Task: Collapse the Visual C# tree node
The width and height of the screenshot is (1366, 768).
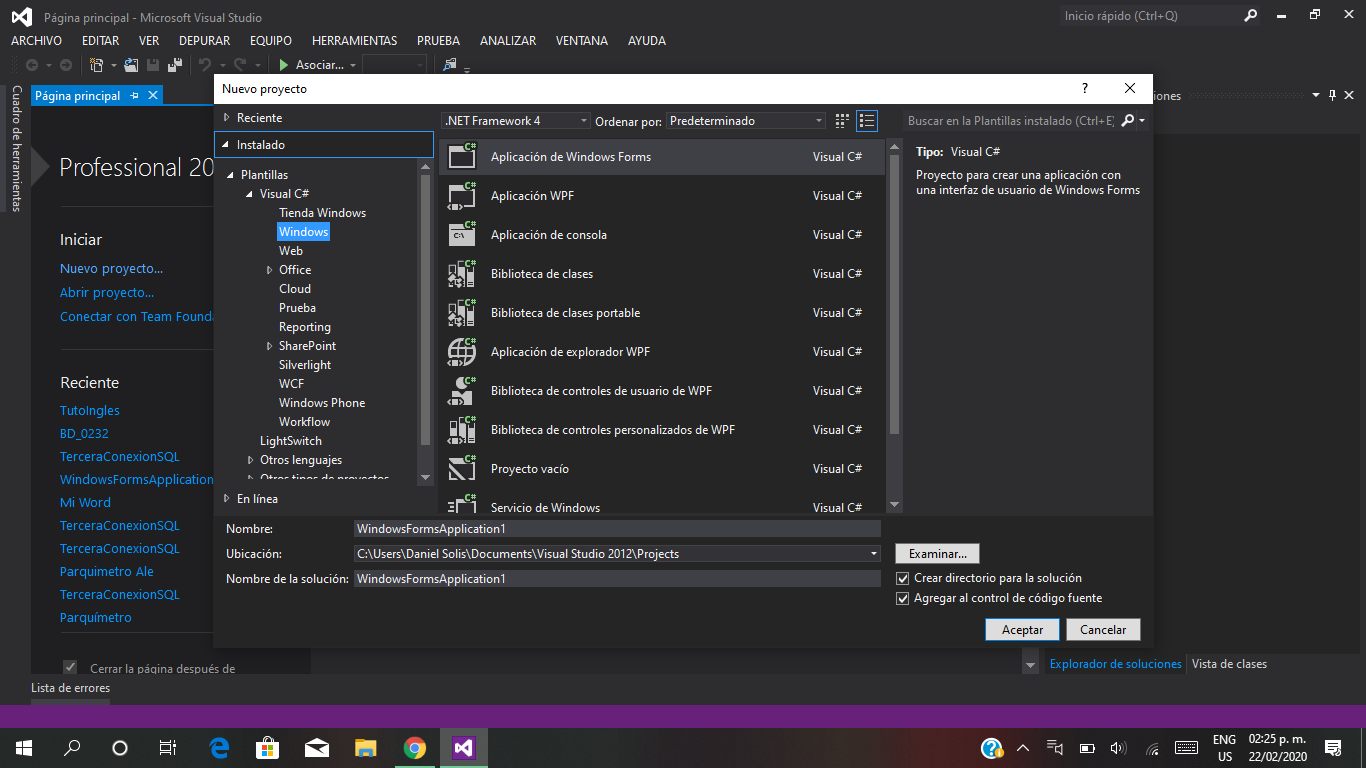Action: click(x=251, y=194)
